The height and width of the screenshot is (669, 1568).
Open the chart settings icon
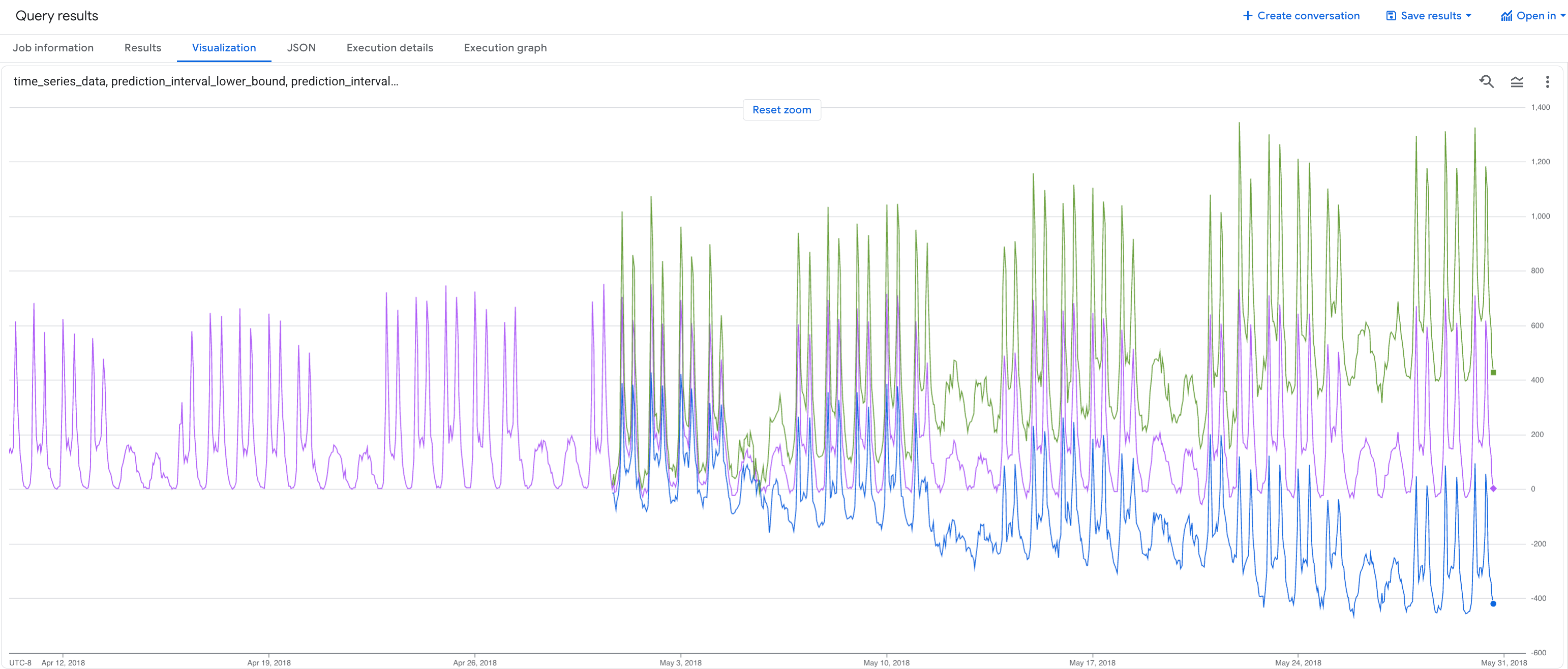1518,81
